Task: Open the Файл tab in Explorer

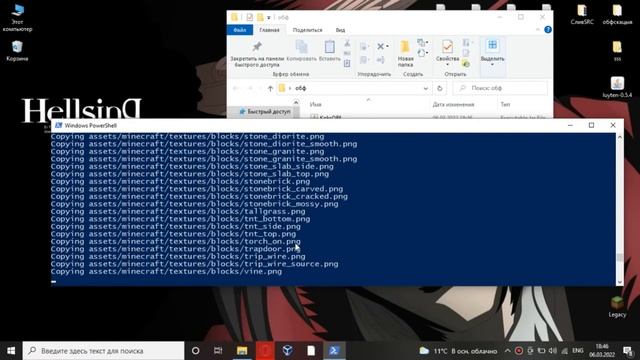Action: pos(240,30)
